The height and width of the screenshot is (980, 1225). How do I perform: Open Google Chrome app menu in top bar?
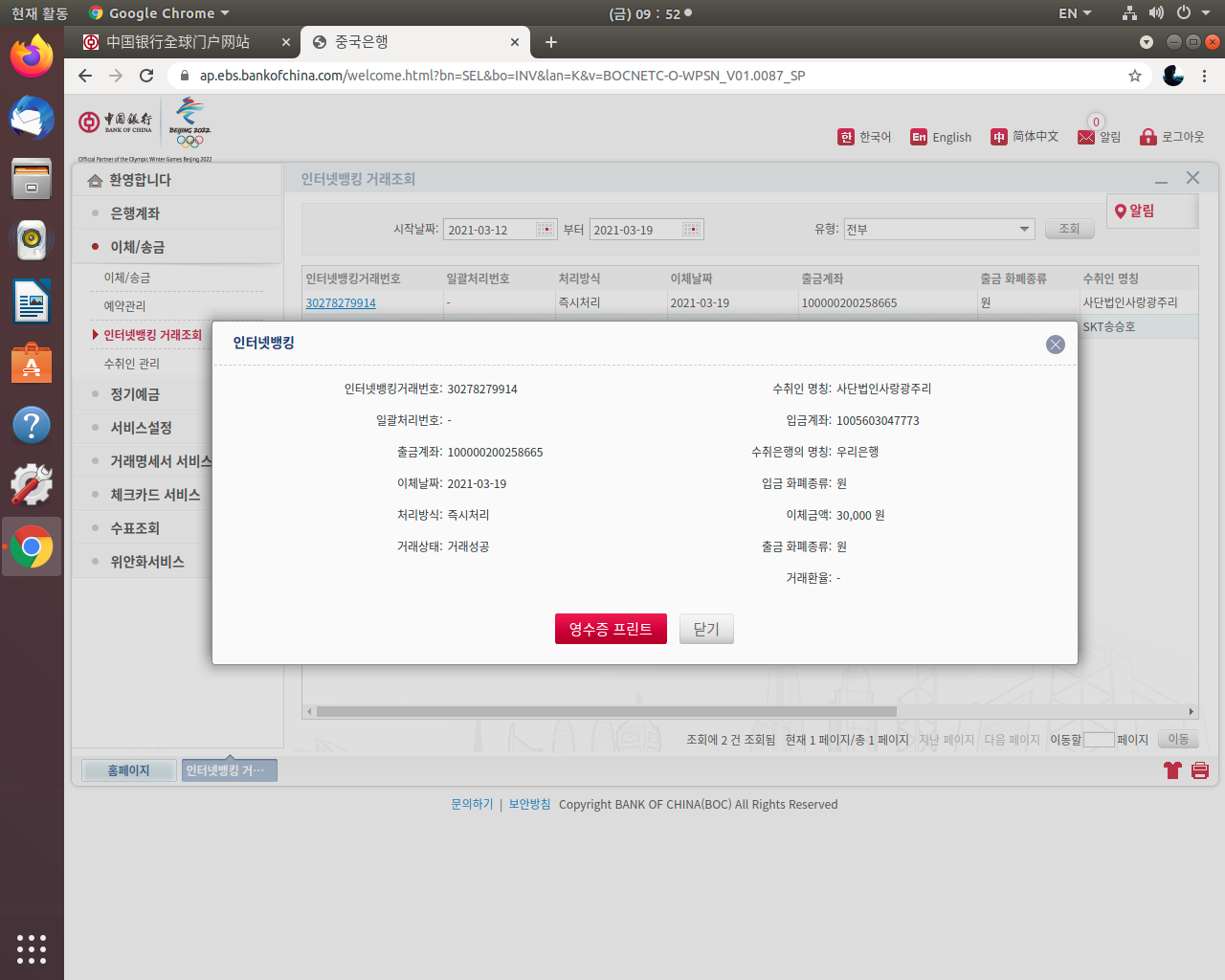coord(159,13)
